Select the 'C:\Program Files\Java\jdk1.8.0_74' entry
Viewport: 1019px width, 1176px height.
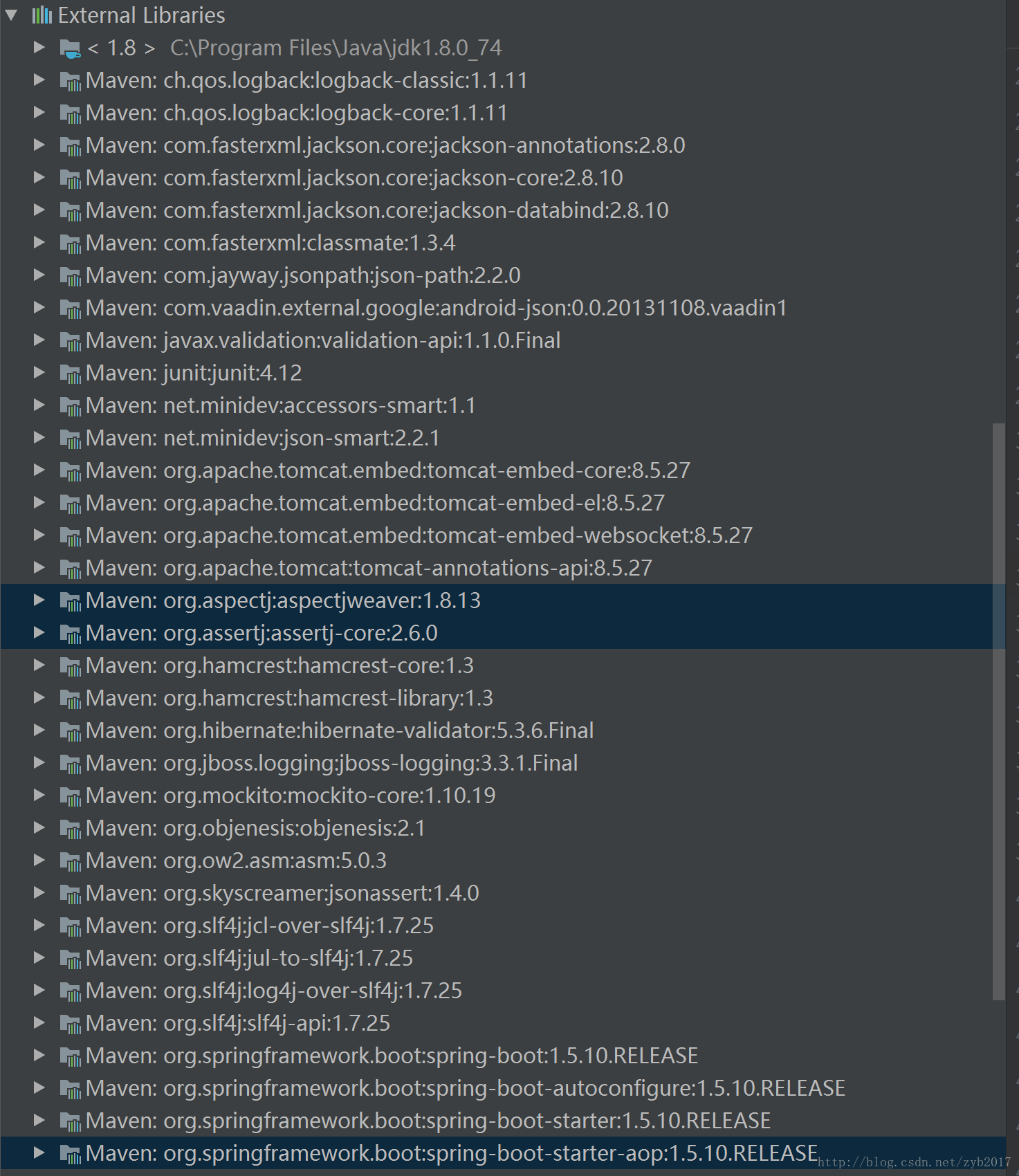tap(336, 48)
